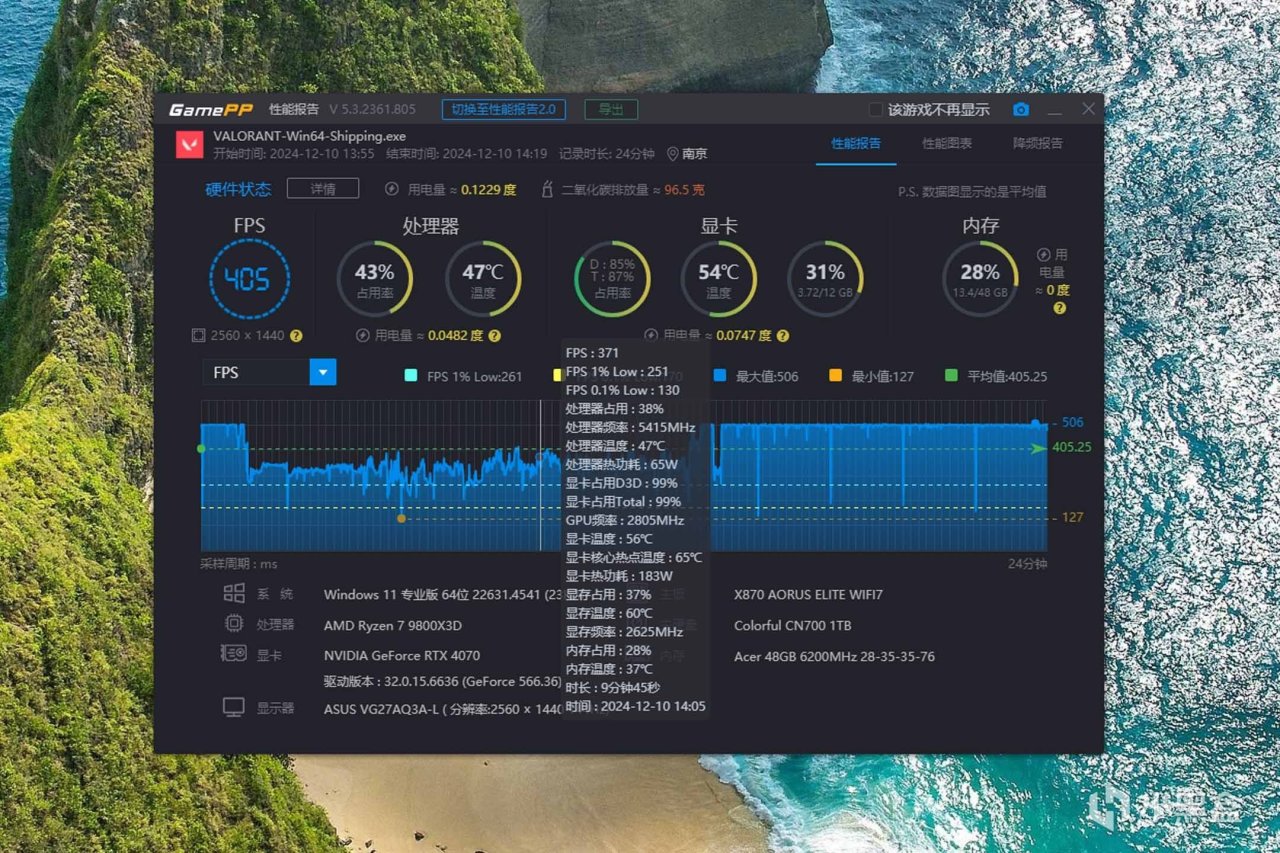
Task: Click the graphics card icon beside 显卡 row
Action: 234,655
